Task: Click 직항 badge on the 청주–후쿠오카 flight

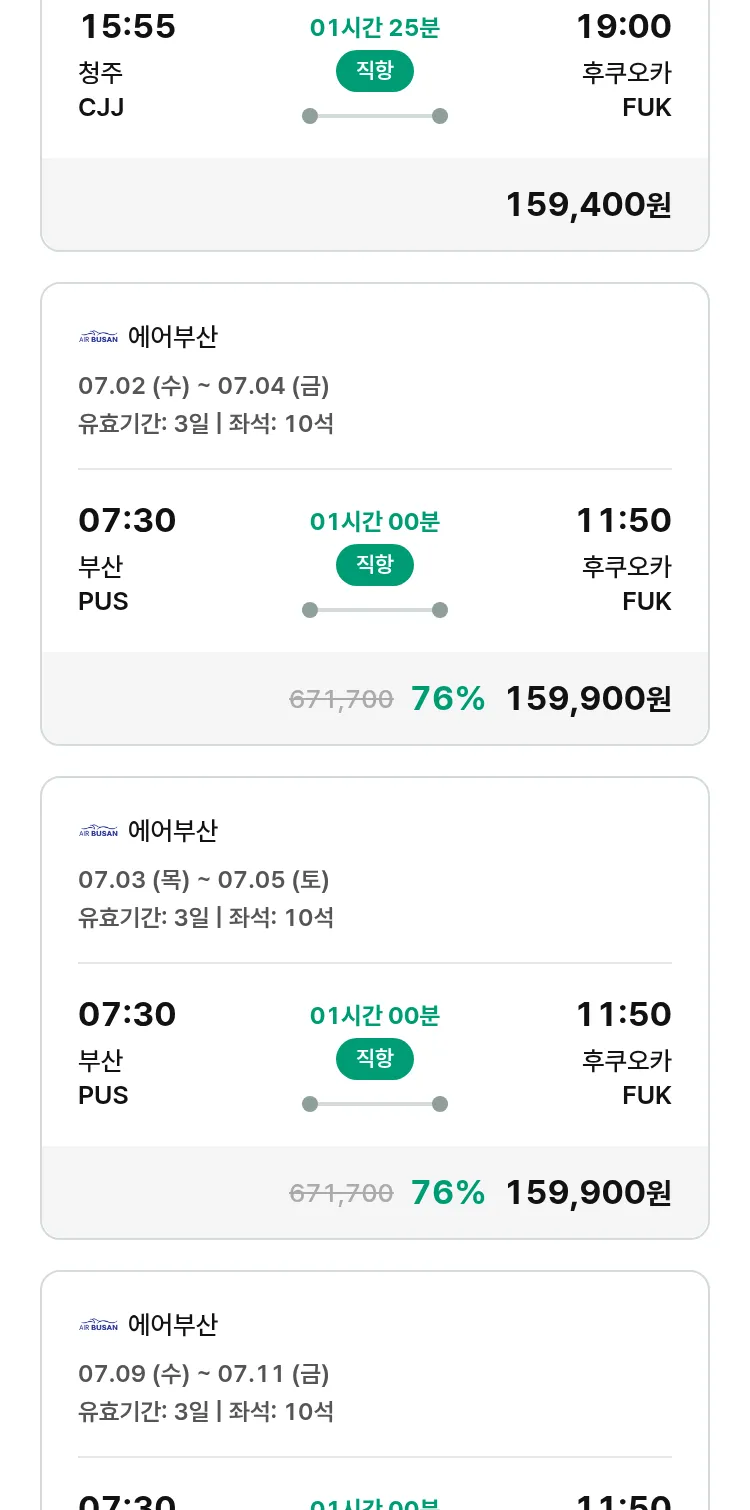Action: (x=375, y=71)
